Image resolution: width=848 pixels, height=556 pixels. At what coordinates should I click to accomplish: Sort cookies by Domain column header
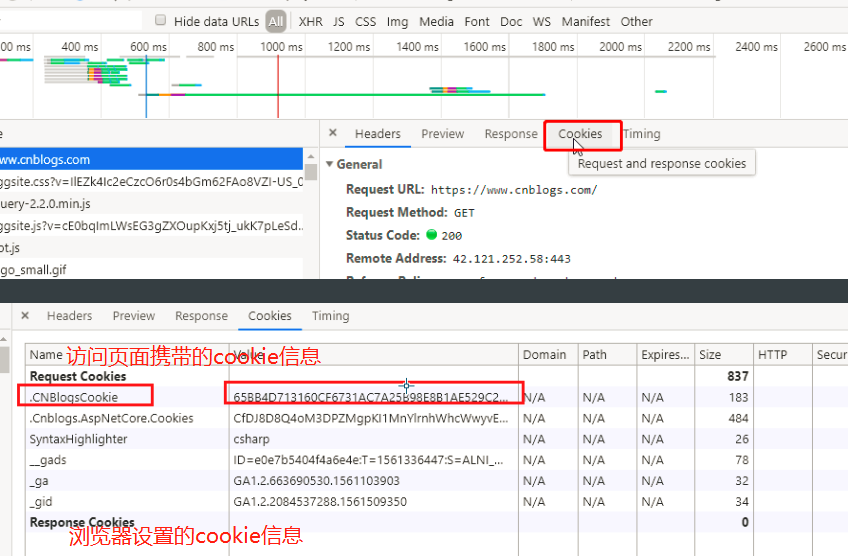(548, 355)
